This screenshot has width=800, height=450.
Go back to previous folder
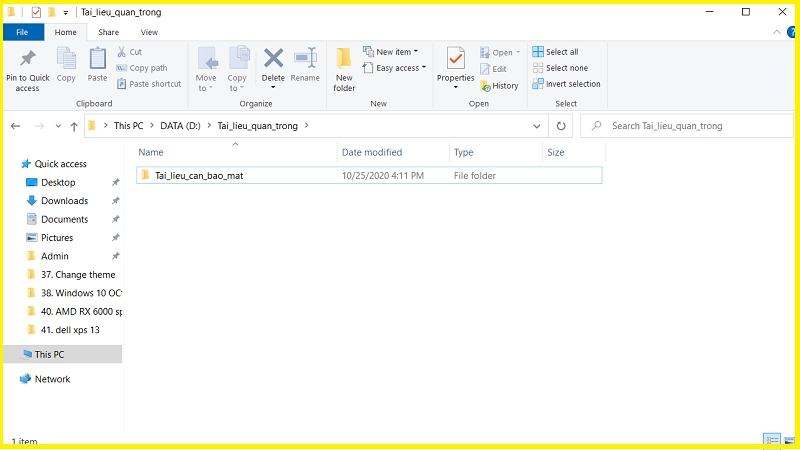pyautogui.click(x=15, y=126)
